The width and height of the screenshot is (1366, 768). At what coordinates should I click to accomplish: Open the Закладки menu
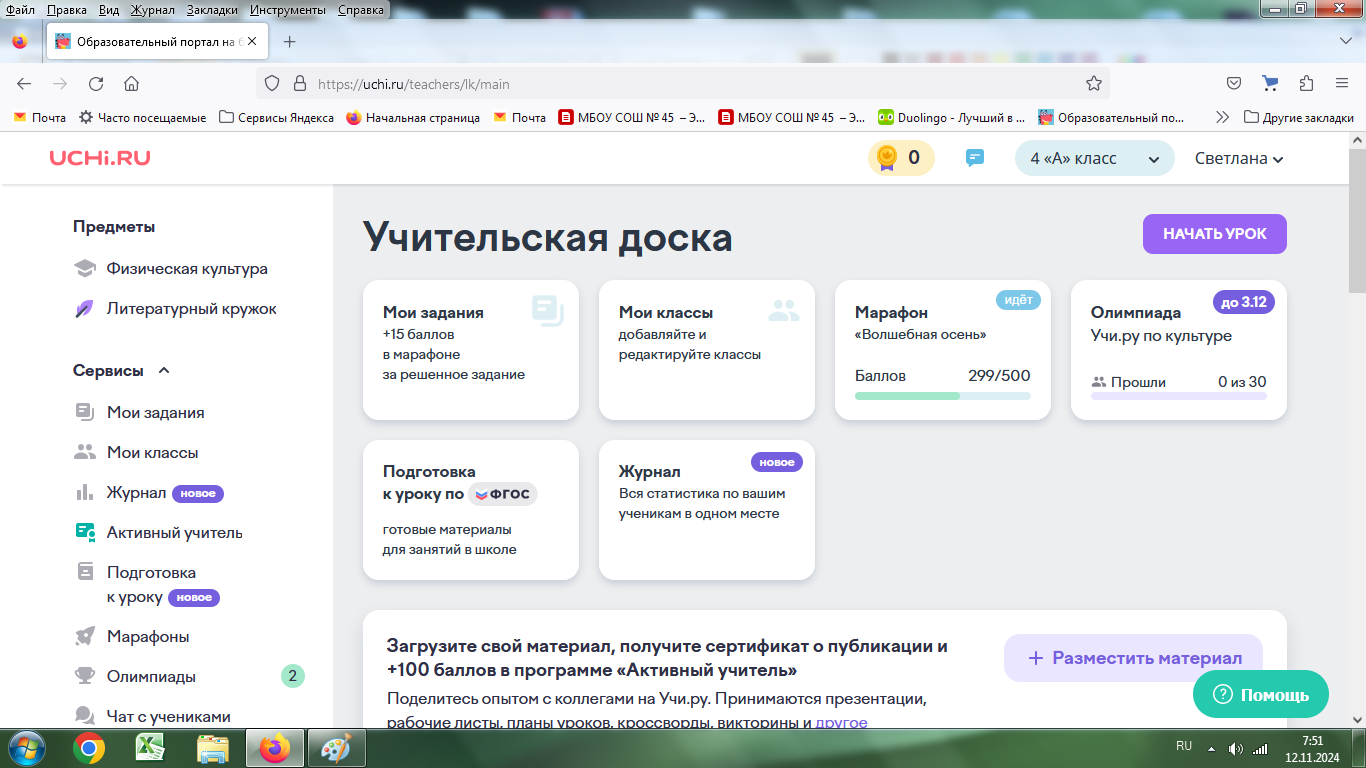point(213,9)
